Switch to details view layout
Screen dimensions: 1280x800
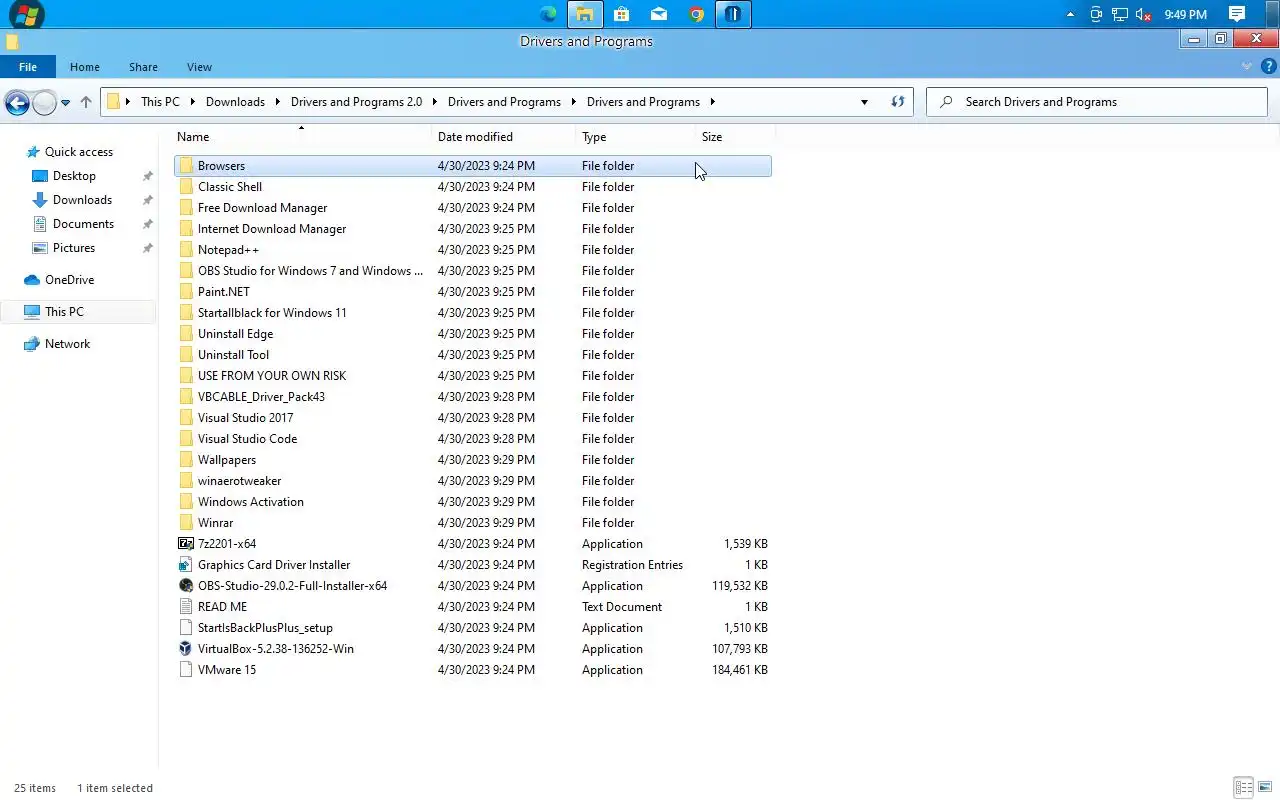(1243, 788)
